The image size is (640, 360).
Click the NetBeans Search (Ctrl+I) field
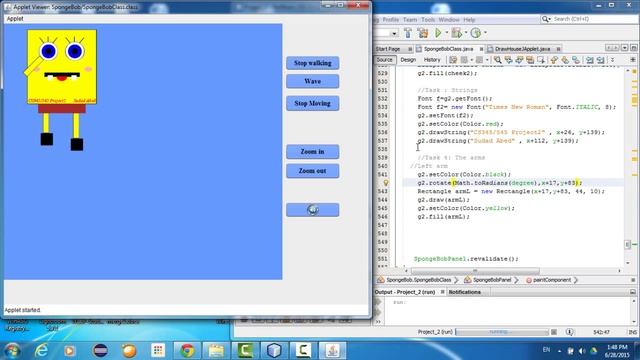[588, 19]
